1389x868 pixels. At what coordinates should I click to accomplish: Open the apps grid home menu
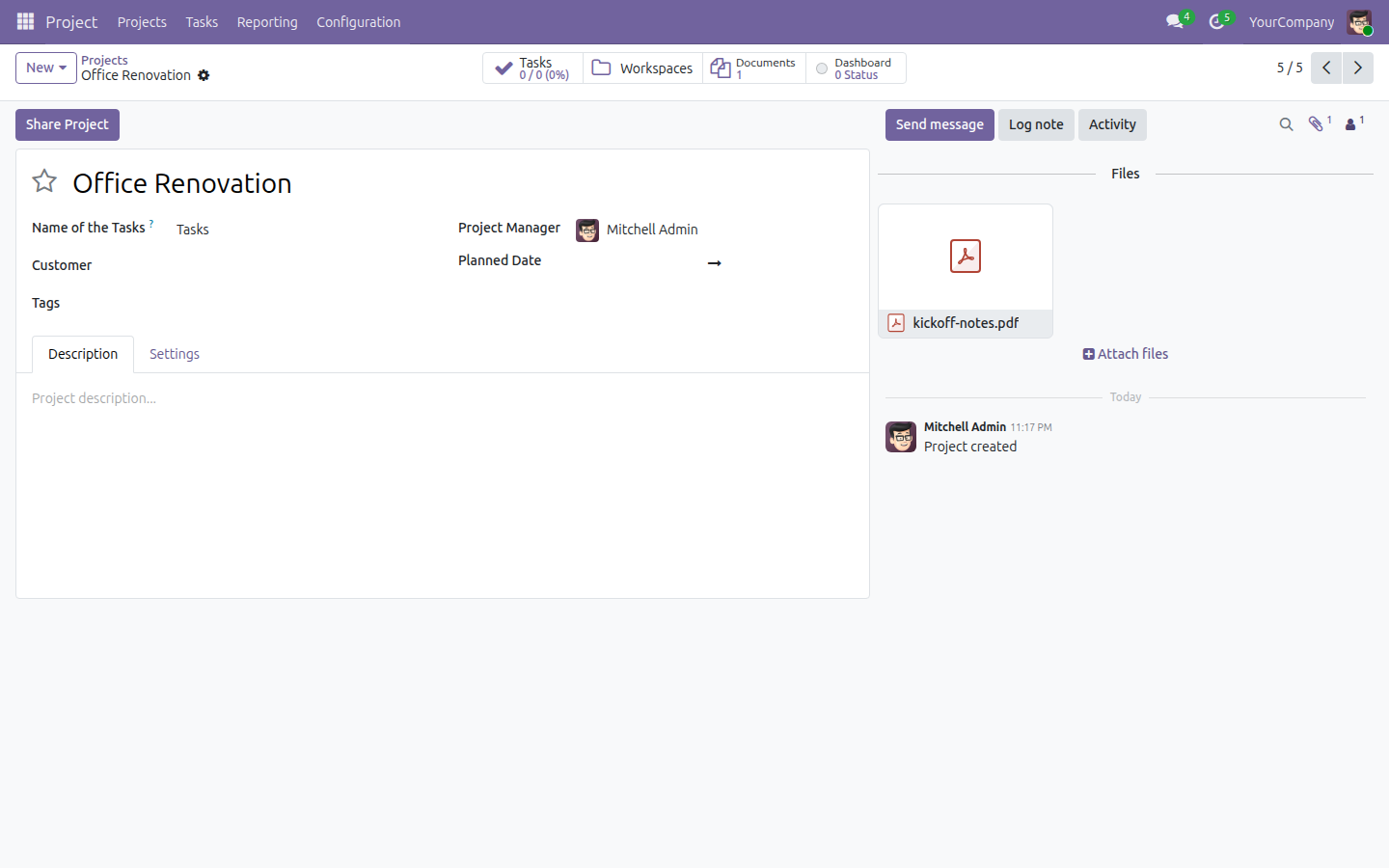pyautogui.click(x=25, y=21)
